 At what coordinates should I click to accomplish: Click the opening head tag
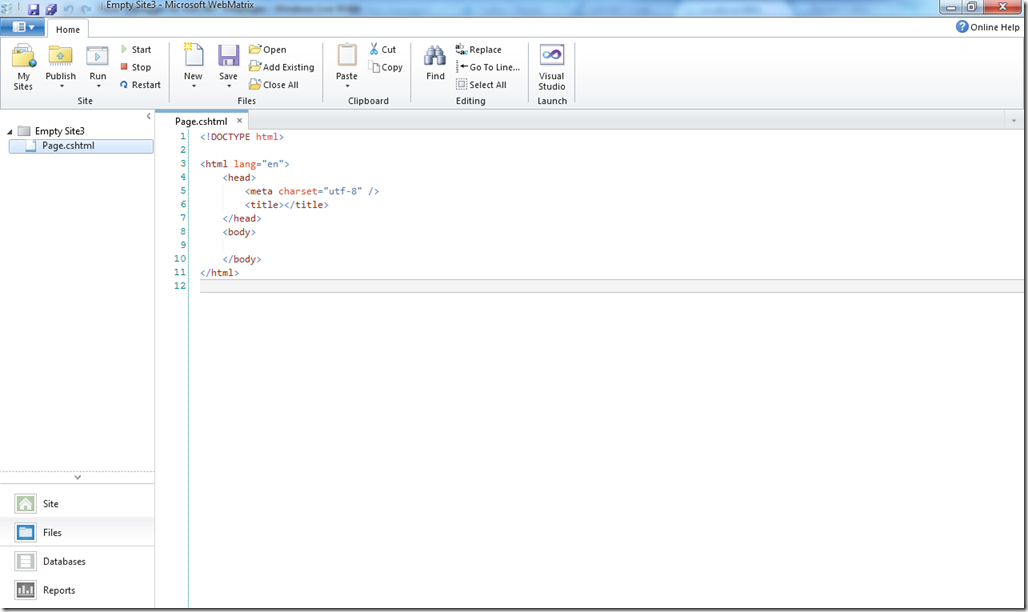pyautogui.click(x=239, y=178)
